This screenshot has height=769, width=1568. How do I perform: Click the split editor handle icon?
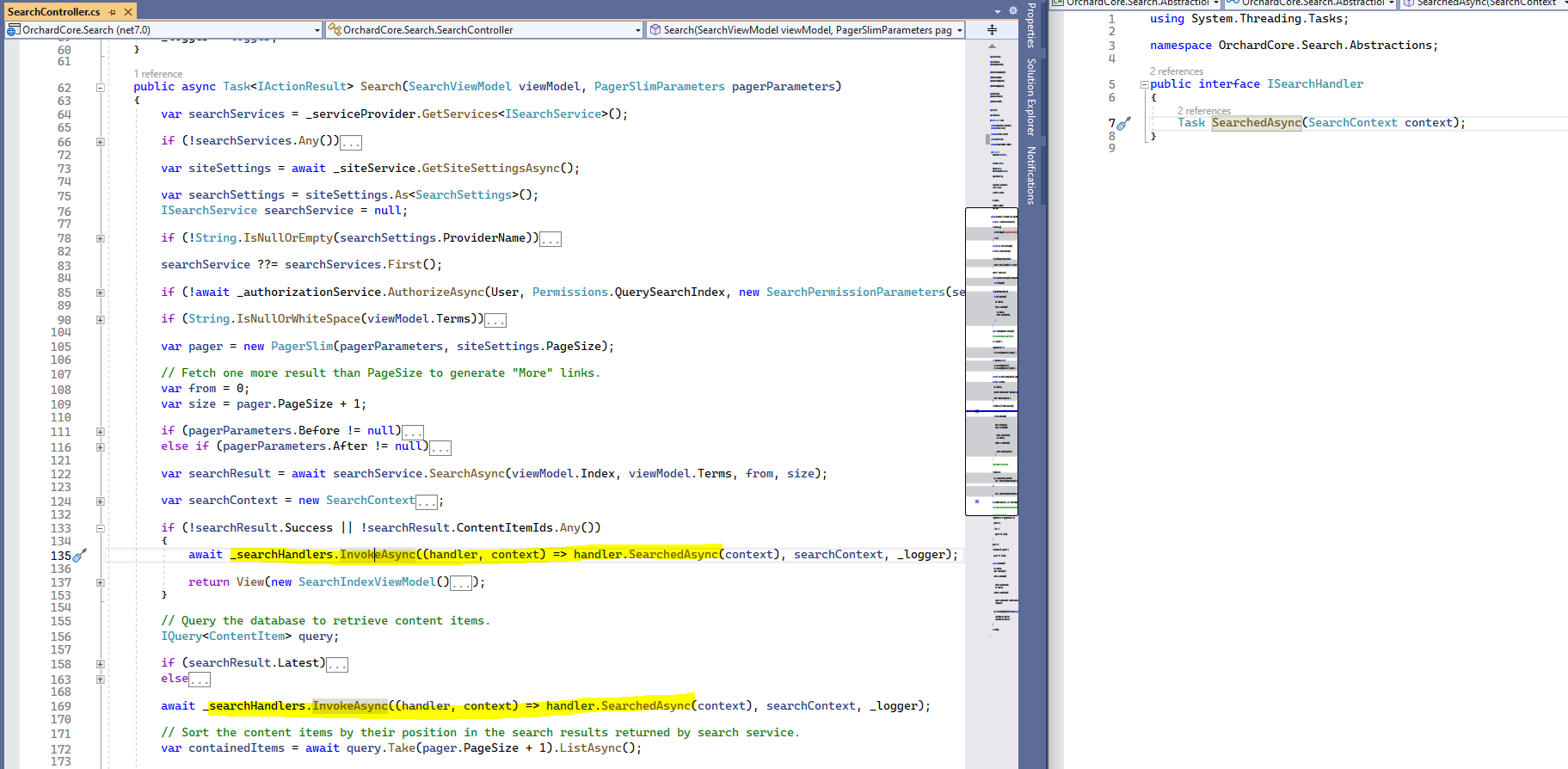pyautogui.click(x=992, y=30)
